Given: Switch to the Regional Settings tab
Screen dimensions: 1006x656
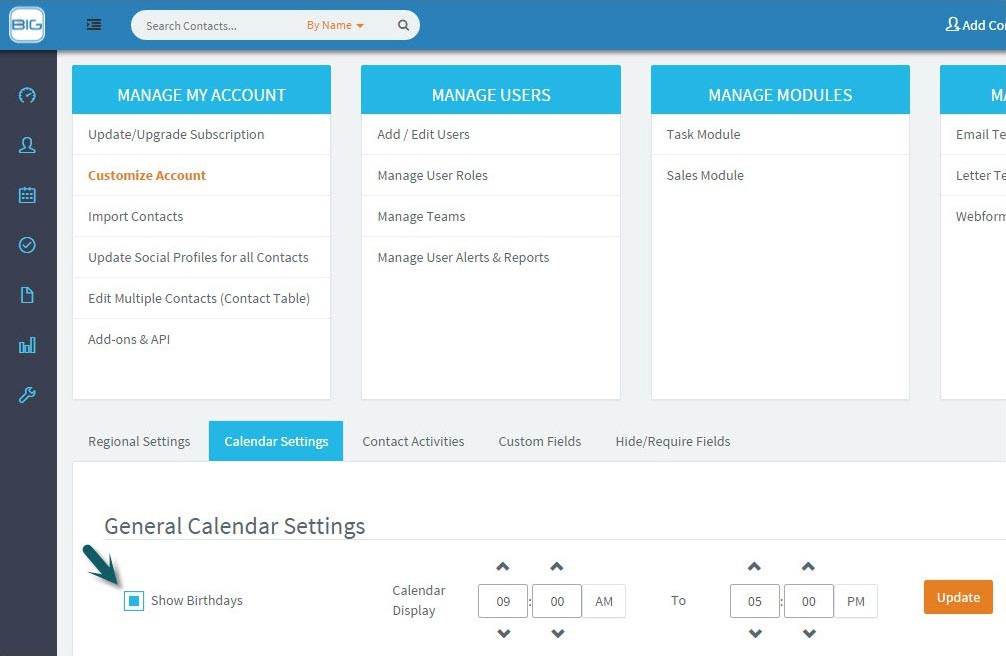Looking at the screenshot, I should [x=139, y=442].
